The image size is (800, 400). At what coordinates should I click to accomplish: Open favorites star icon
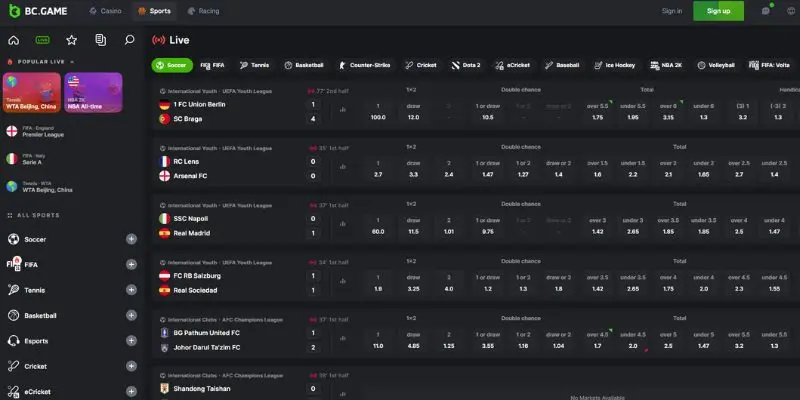(71, 40)
